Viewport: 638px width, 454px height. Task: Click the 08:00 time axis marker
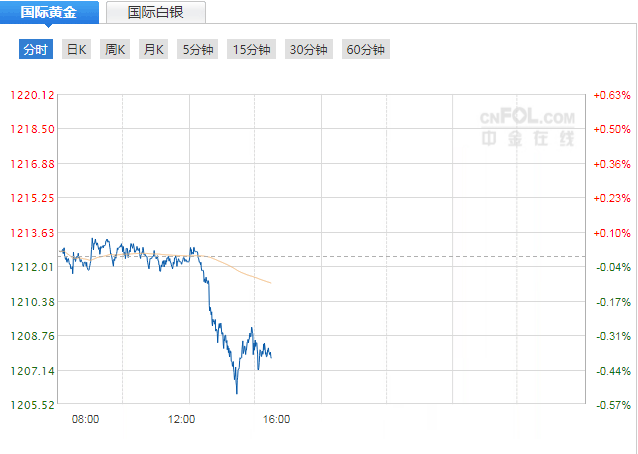85,419
